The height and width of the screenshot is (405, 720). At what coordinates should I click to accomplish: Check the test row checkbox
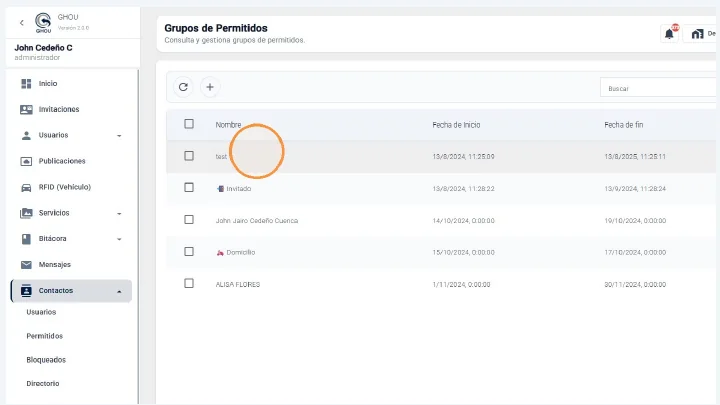pyautogui.click(x=189, y=156)
